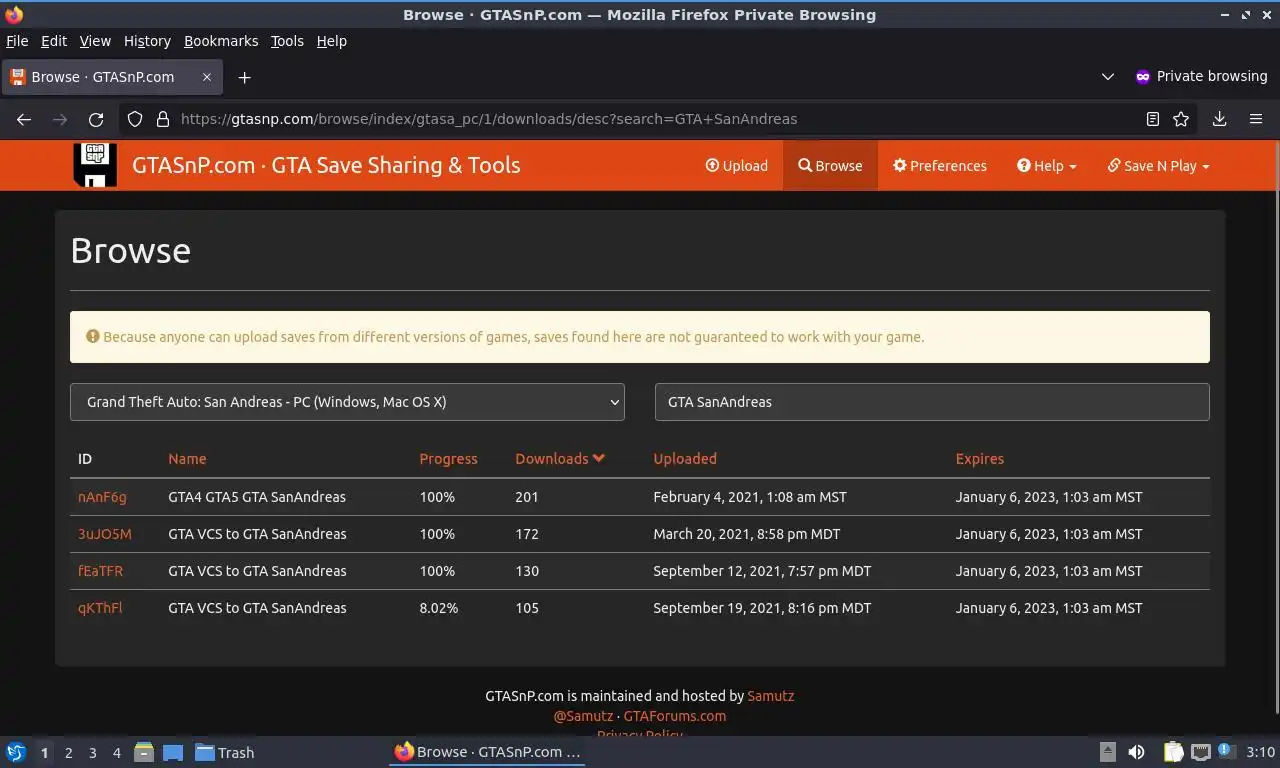
Task: Click the start menu icon in taskbar
Action: tap(16, 752)
